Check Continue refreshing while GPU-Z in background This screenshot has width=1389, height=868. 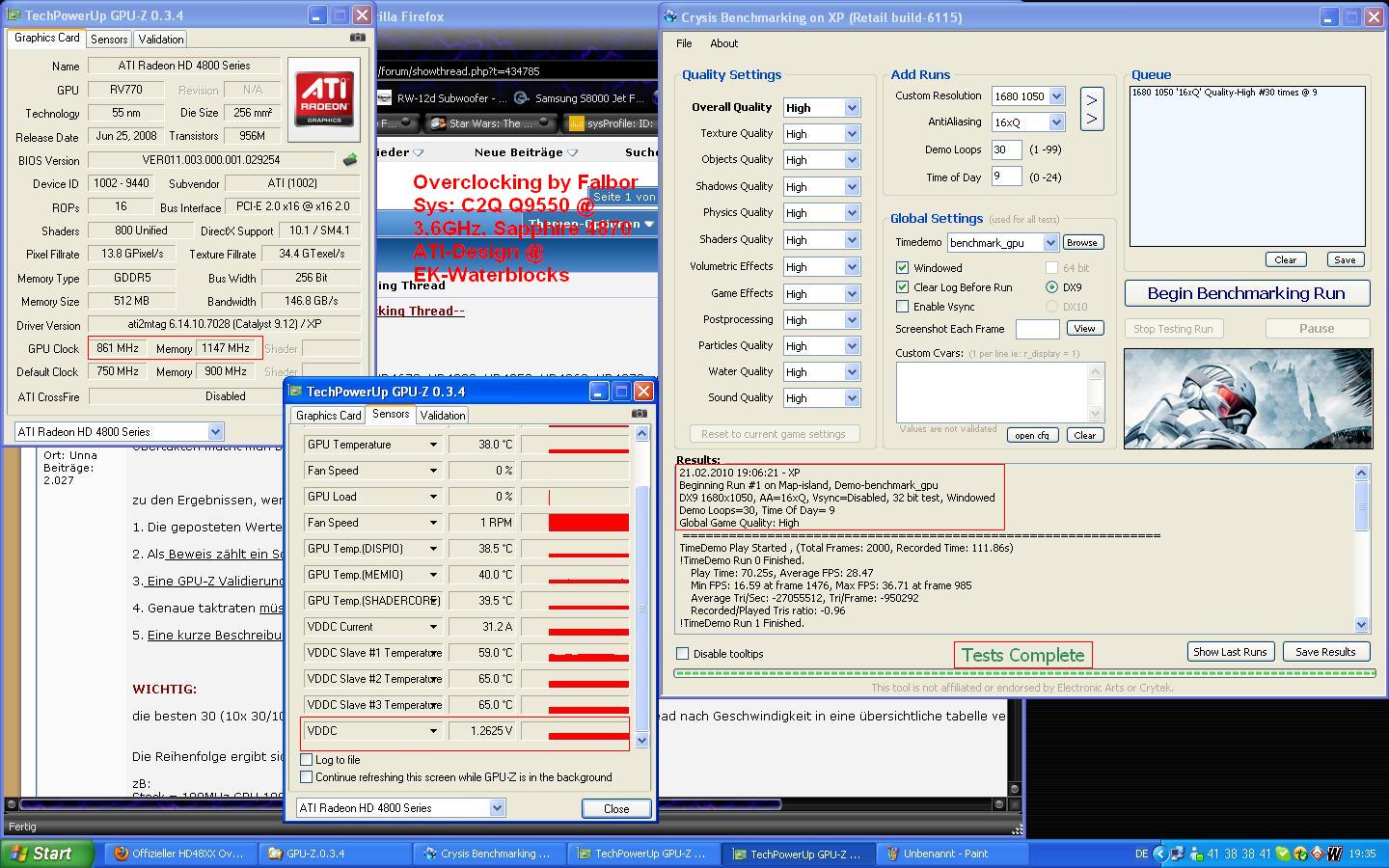point(307,777)
